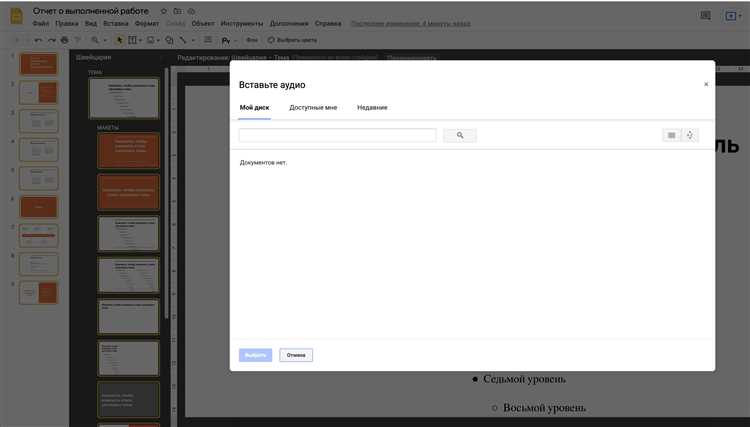Open the Файл menu
Image resolution: width=750 pixels, height=427 pixels.
[x=41, y=23]
